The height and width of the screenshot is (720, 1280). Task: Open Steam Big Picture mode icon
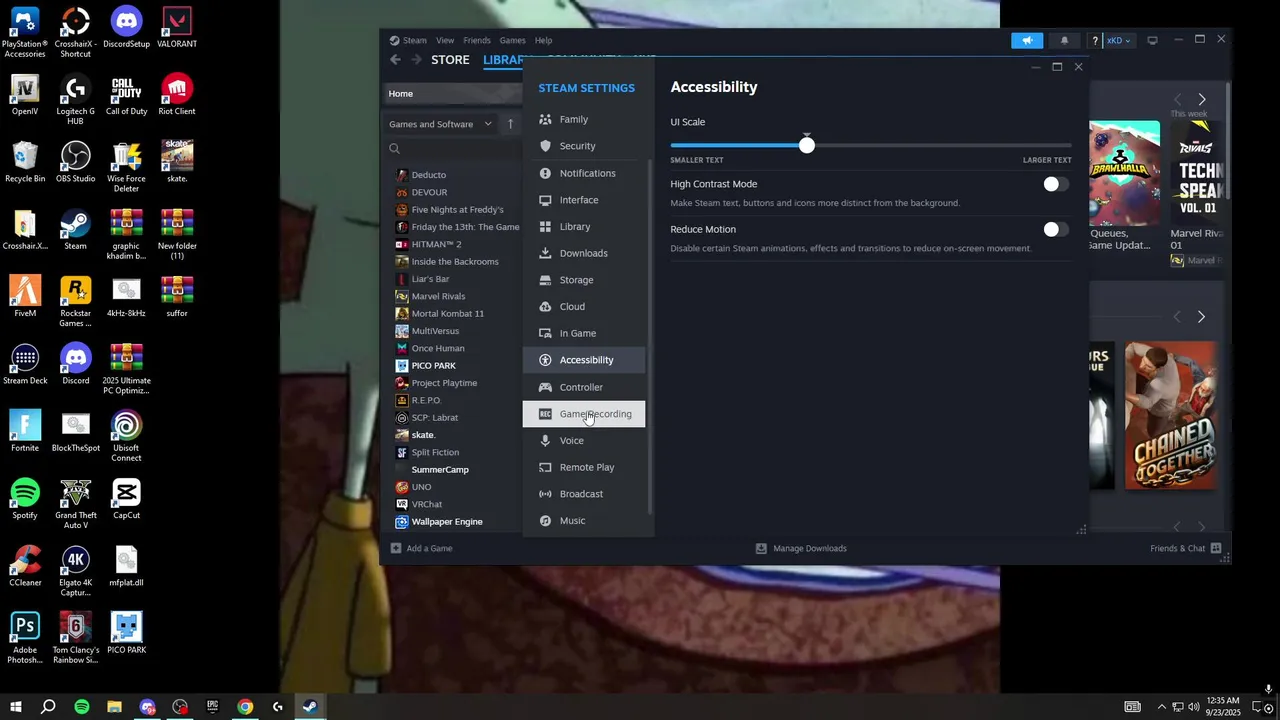tap(1152, 40)
